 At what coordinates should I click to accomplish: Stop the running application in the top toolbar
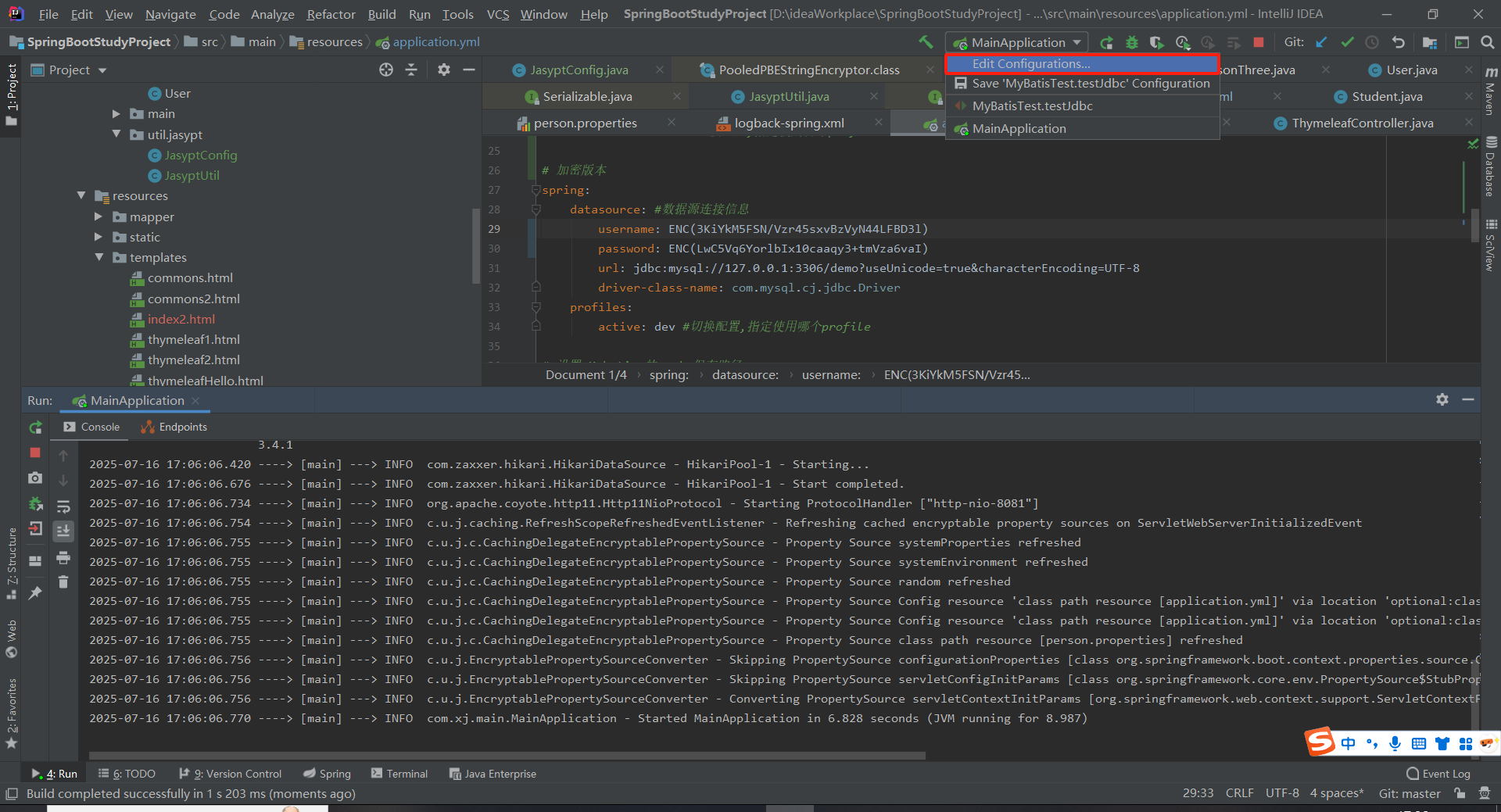coord(1259,42)
